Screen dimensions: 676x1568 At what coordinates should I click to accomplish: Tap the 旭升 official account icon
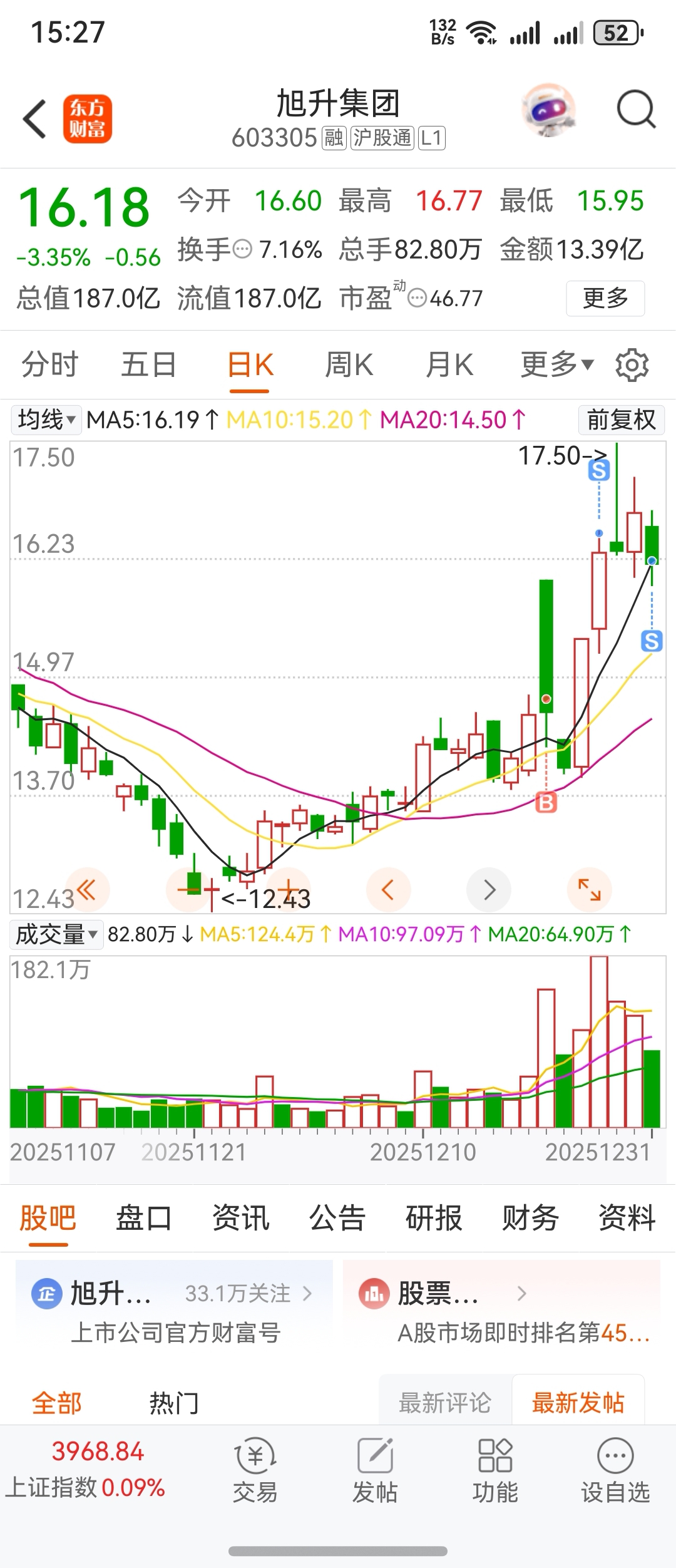47,1294
